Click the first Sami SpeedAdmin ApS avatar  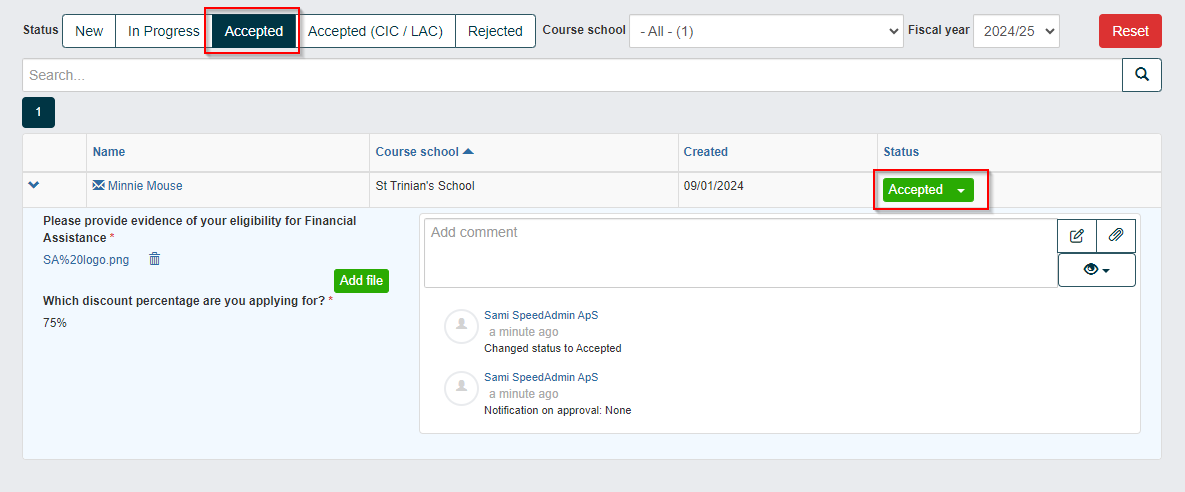point(461,326)
